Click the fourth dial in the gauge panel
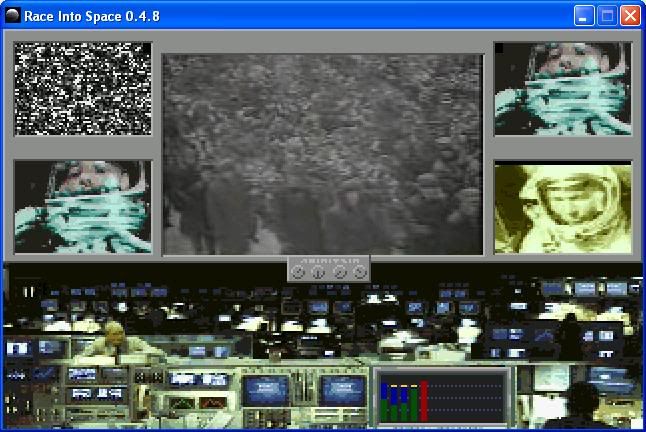 click(x=360, y=272)
